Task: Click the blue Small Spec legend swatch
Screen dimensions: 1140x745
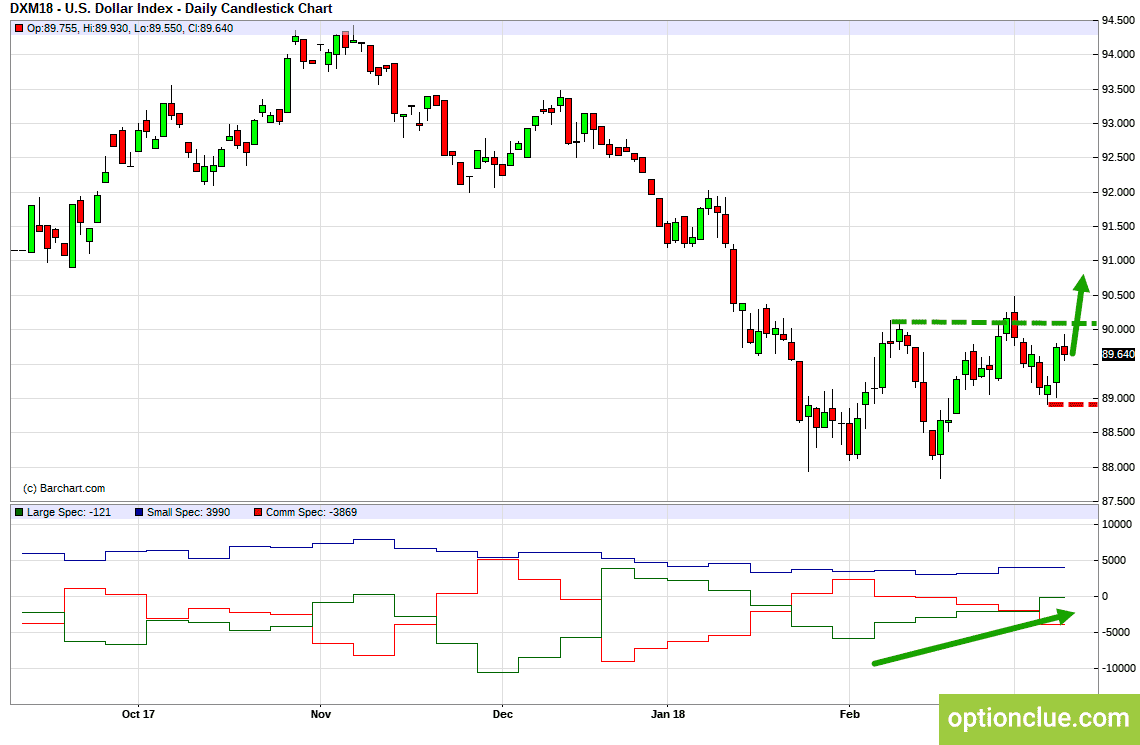Action: pyautogui.click(x=139, y=512)
